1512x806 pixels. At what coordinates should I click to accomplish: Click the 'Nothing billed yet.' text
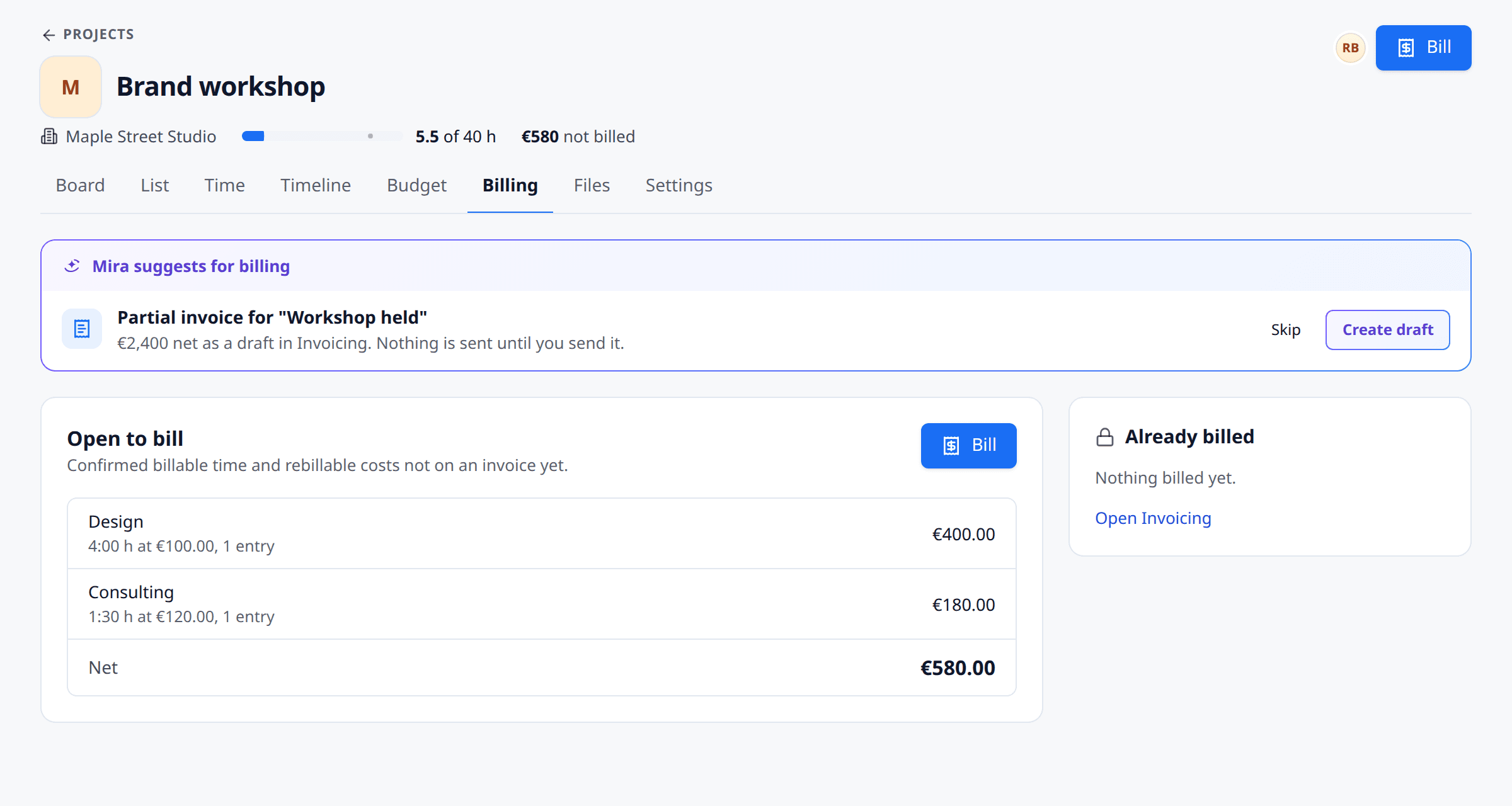(x=1165, y=478)
